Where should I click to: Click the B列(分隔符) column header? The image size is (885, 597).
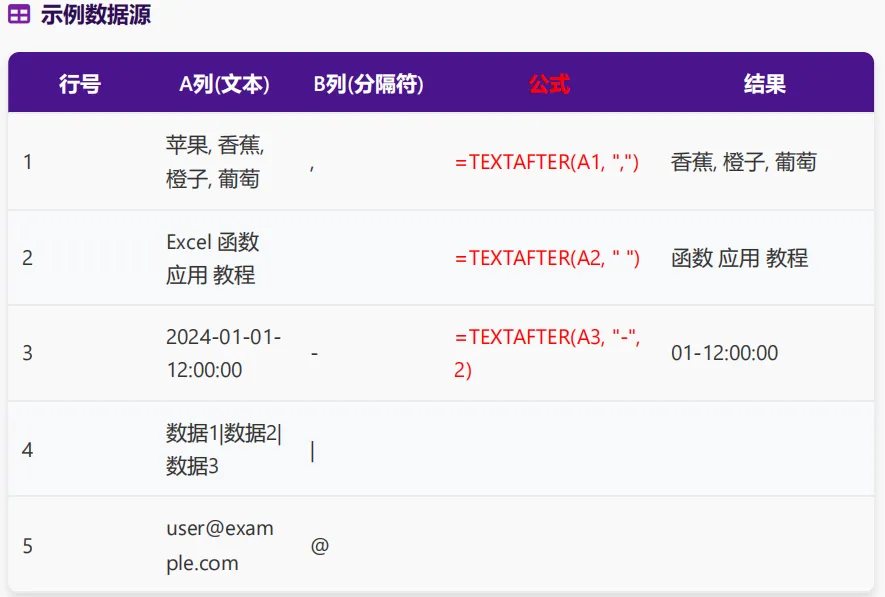pyautogui.click(x=369, y=84)
